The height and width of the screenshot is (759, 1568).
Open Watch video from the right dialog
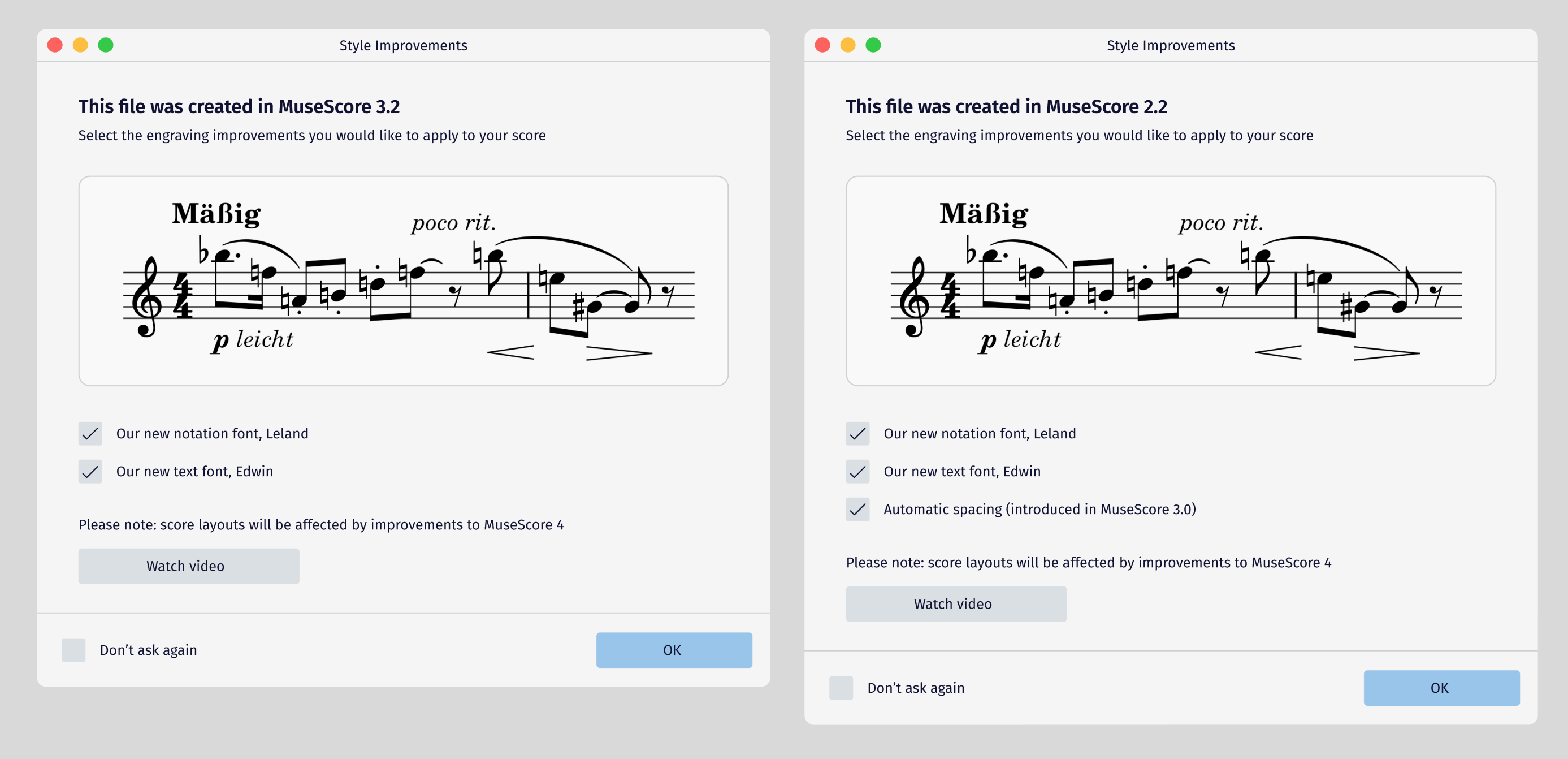click(956, 603)
